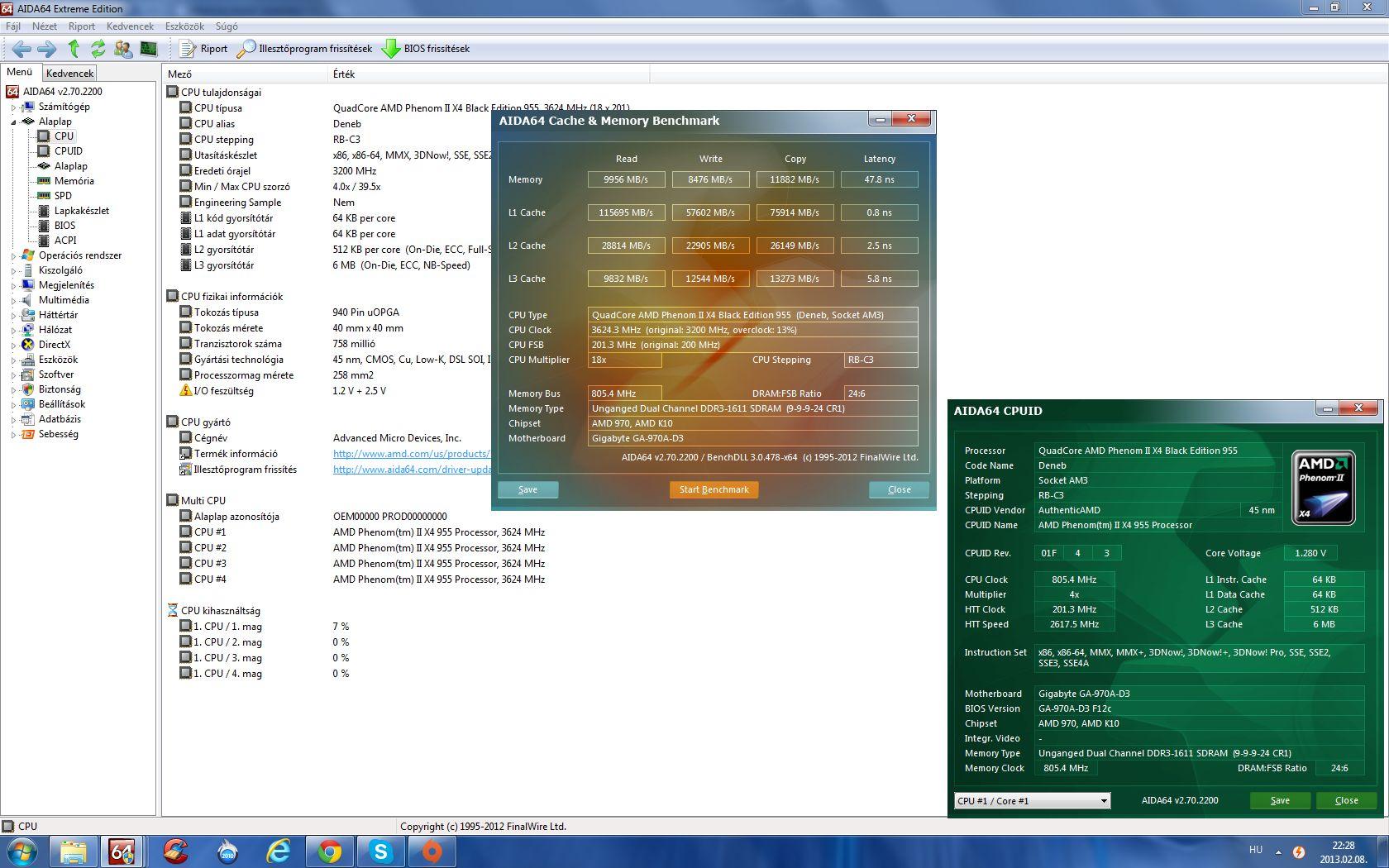Select BIOS item in the tree
This screenshot has width=1389, height=868.
click(x=64, y=226)
